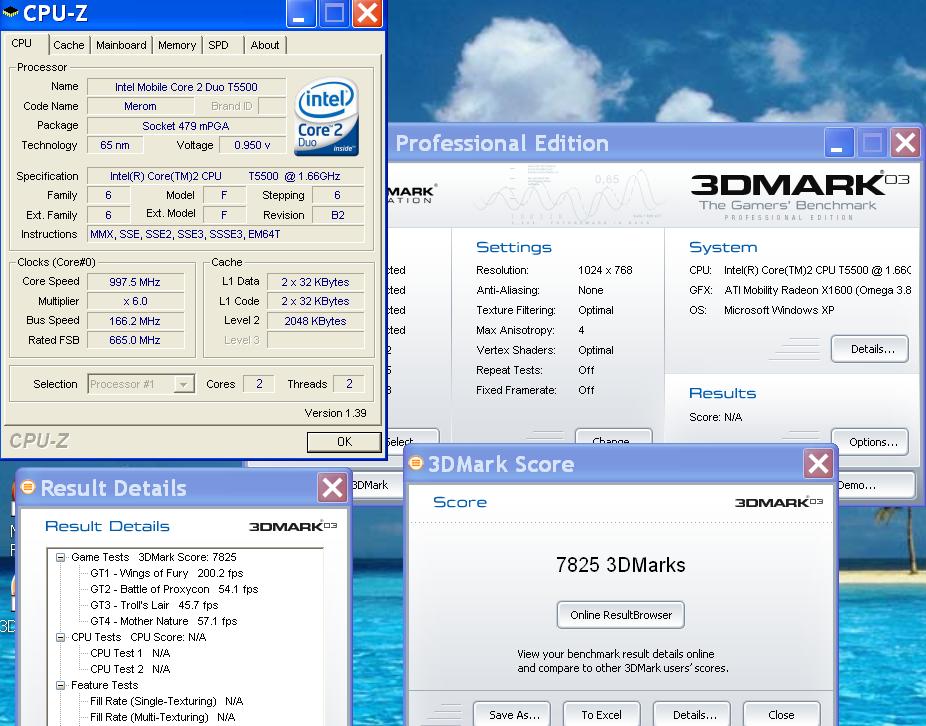The width and height of the screenshot is (926, 726).
Task: Switch to the Cache tab in CPU-Z
Action: tap(69, 45)
